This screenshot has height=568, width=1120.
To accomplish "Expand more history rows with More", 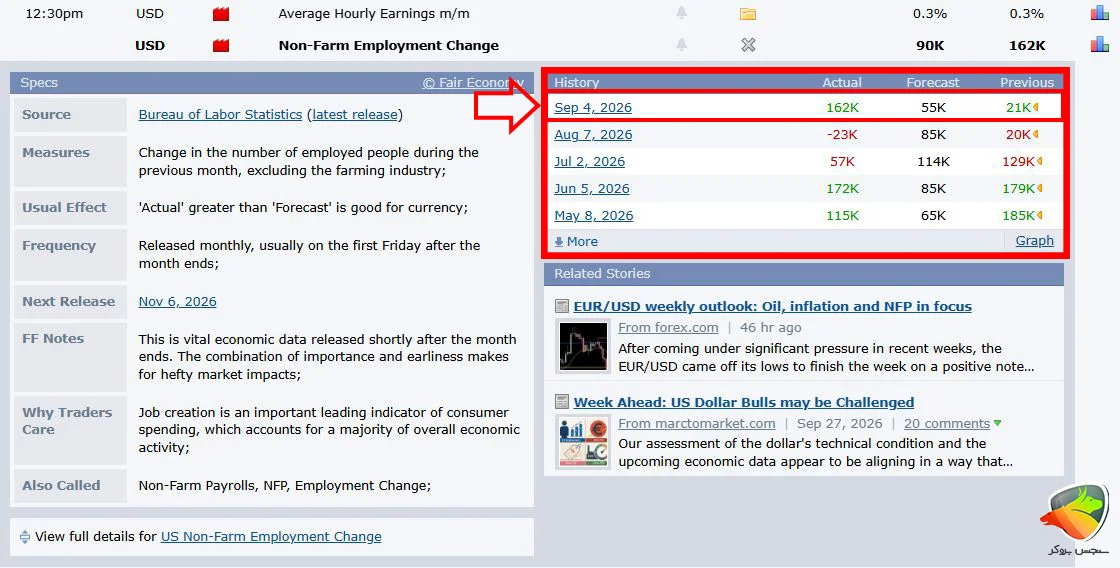I will [576, 241].
